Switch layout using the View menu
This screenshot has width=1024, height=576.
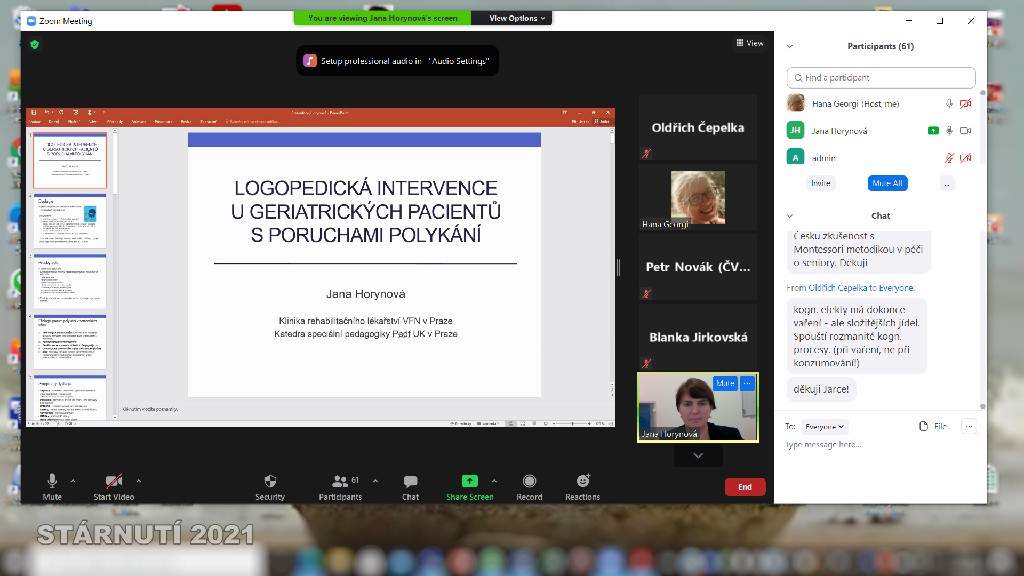tap(750, 43)
